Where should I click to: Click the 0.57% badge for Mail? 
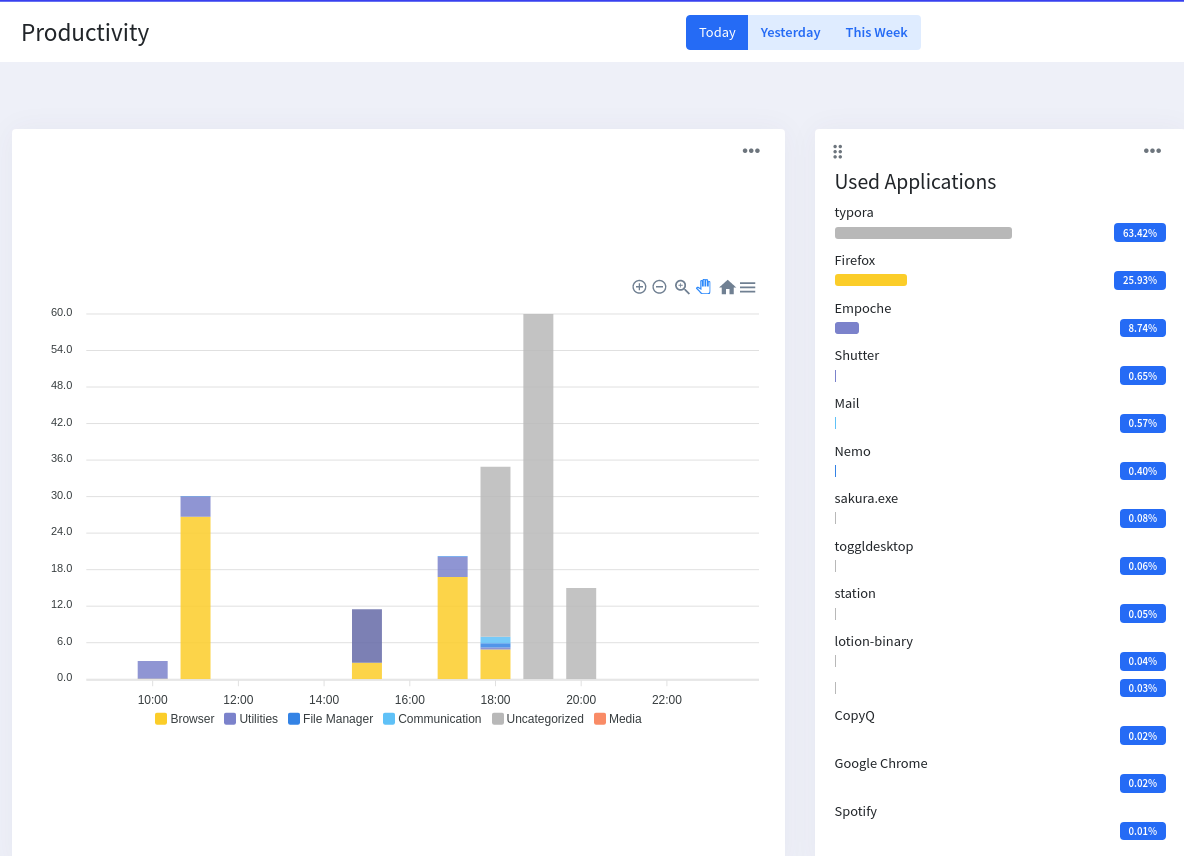click(1142, 423)
